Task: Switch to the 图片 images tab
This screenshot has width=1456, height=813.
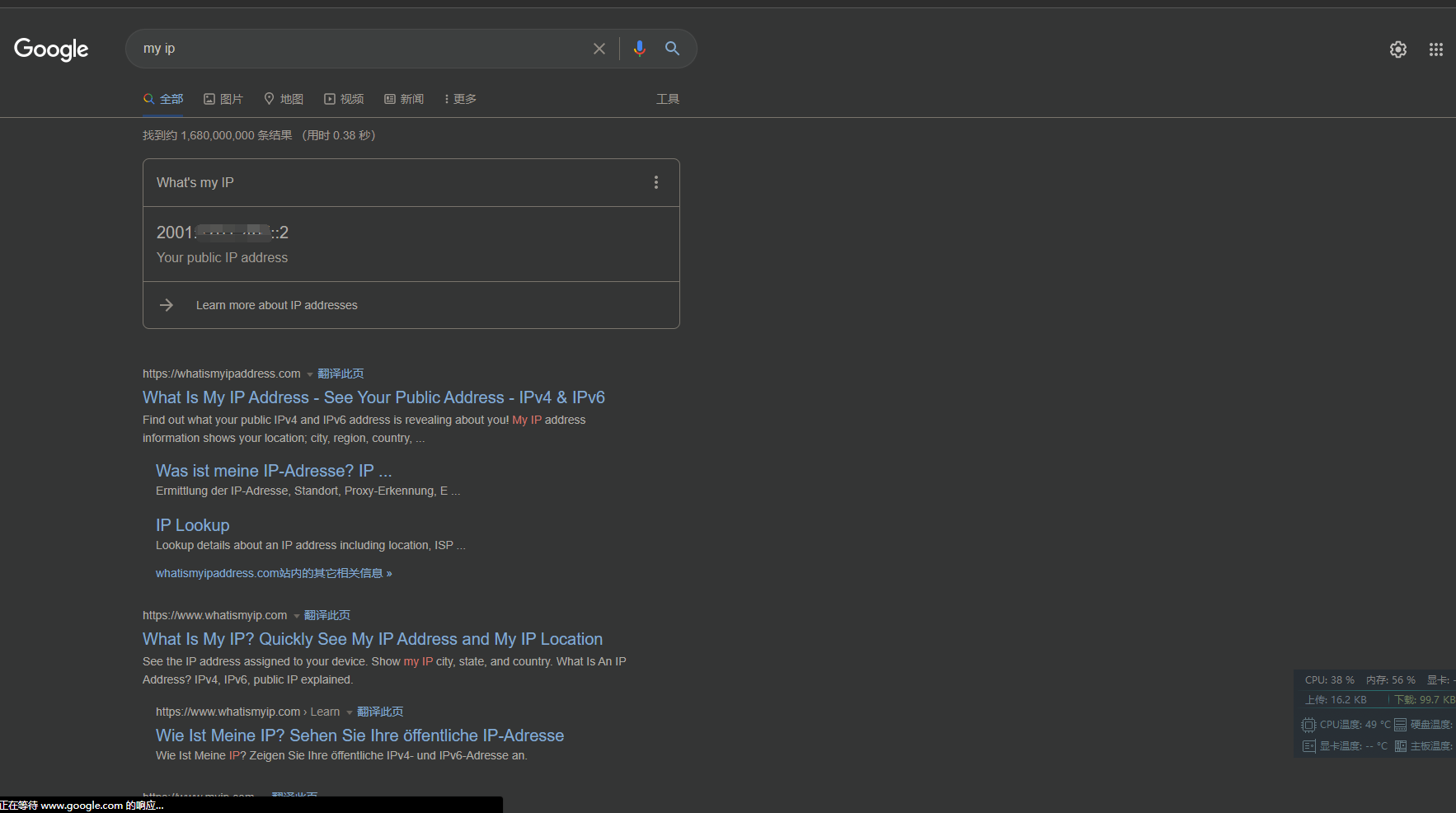Action: tap(223, 99)
